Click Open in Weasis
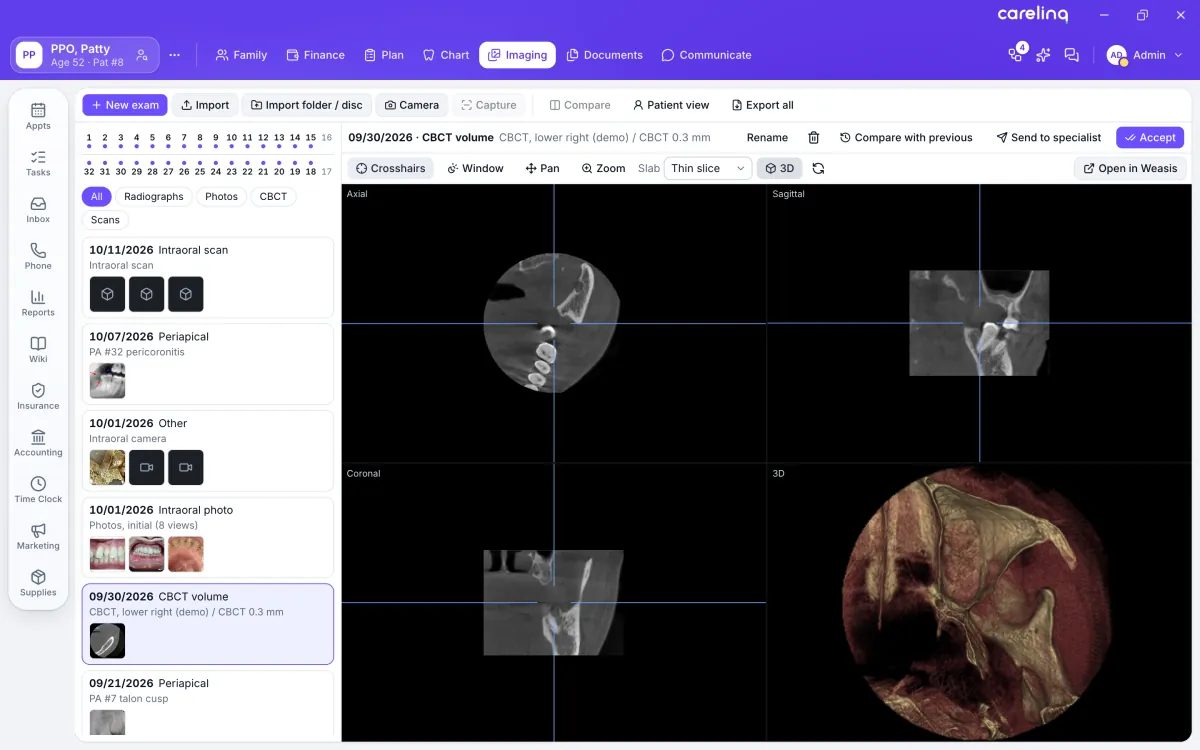Image resolution: width=1200 pixels, height=750 pixels. [x=1130, y=168]
